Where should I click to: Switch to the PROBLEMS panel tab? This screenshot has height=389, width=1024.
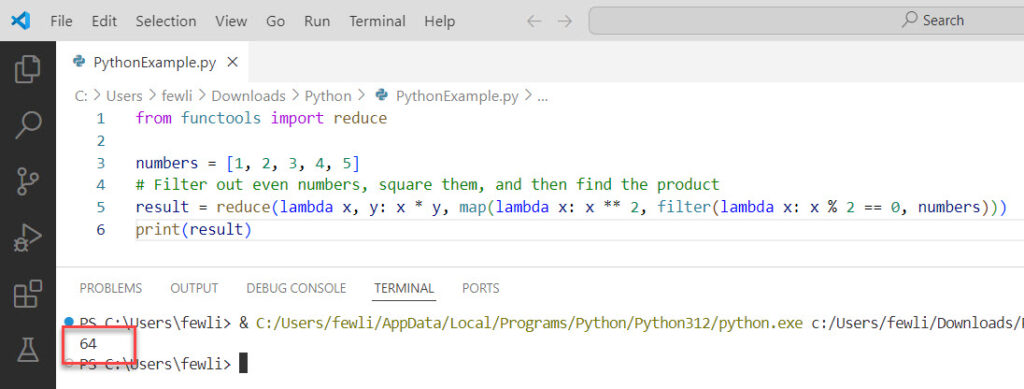point(110,288)
